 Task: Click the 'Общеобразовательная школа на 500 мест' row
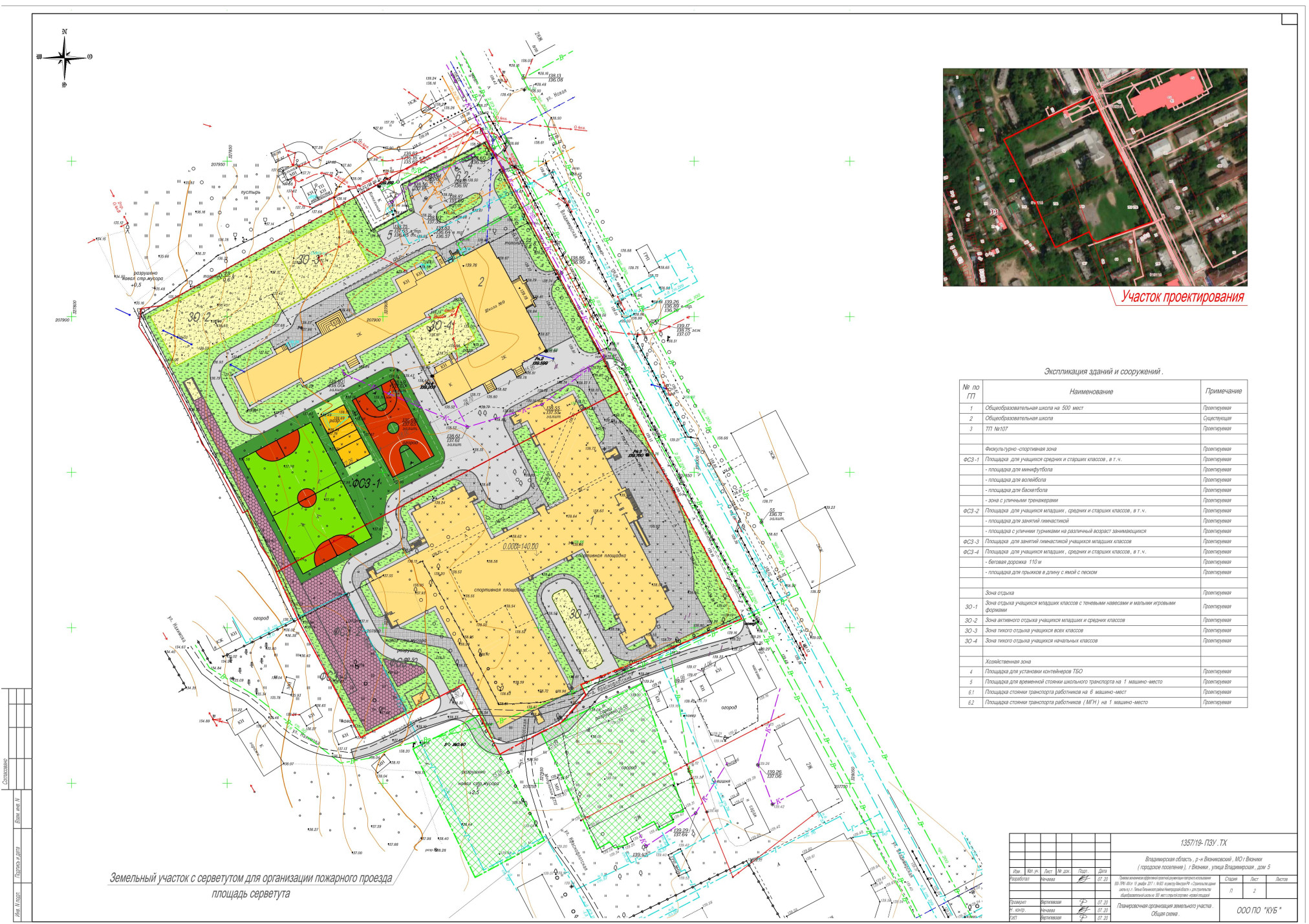(x=1103, y=408)
